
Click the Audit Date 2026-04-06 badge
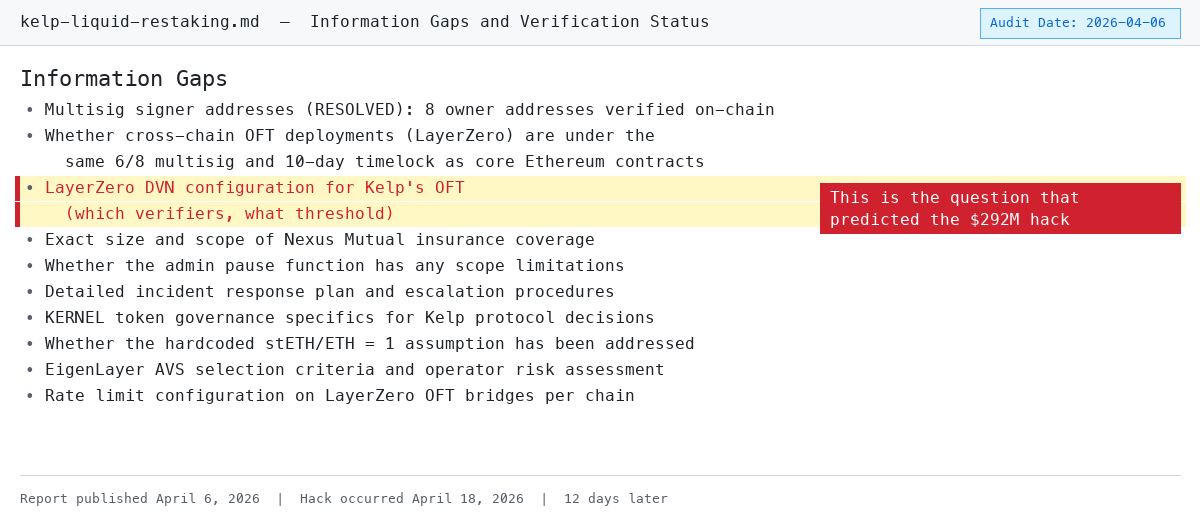(1079, 23)
